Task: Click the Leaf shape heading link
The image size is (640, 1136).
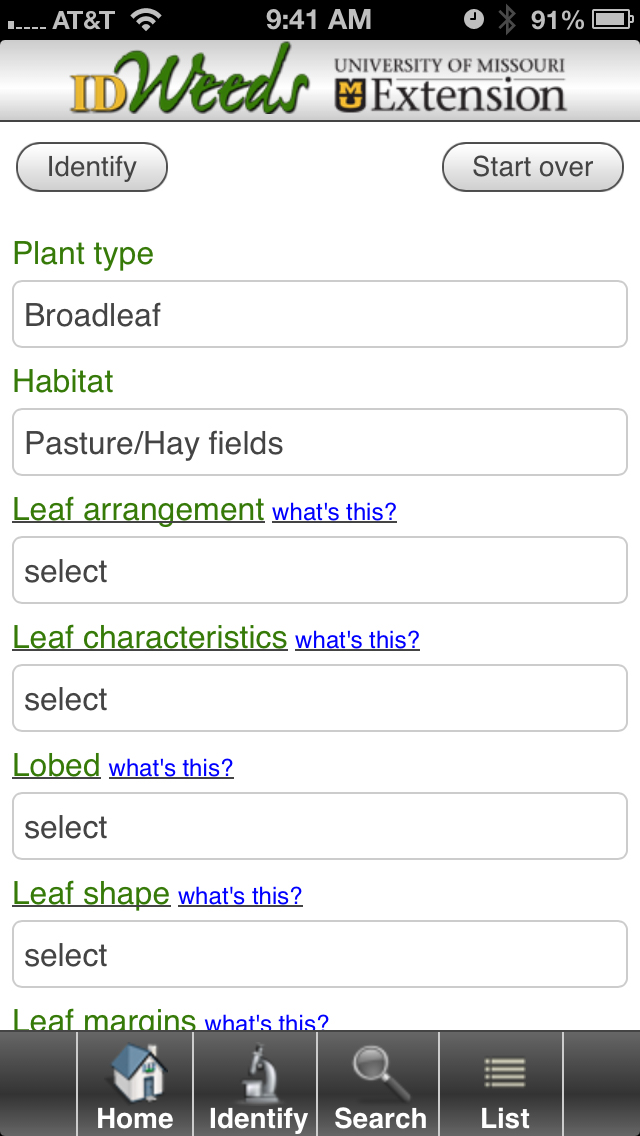Action: coord(91,894)
